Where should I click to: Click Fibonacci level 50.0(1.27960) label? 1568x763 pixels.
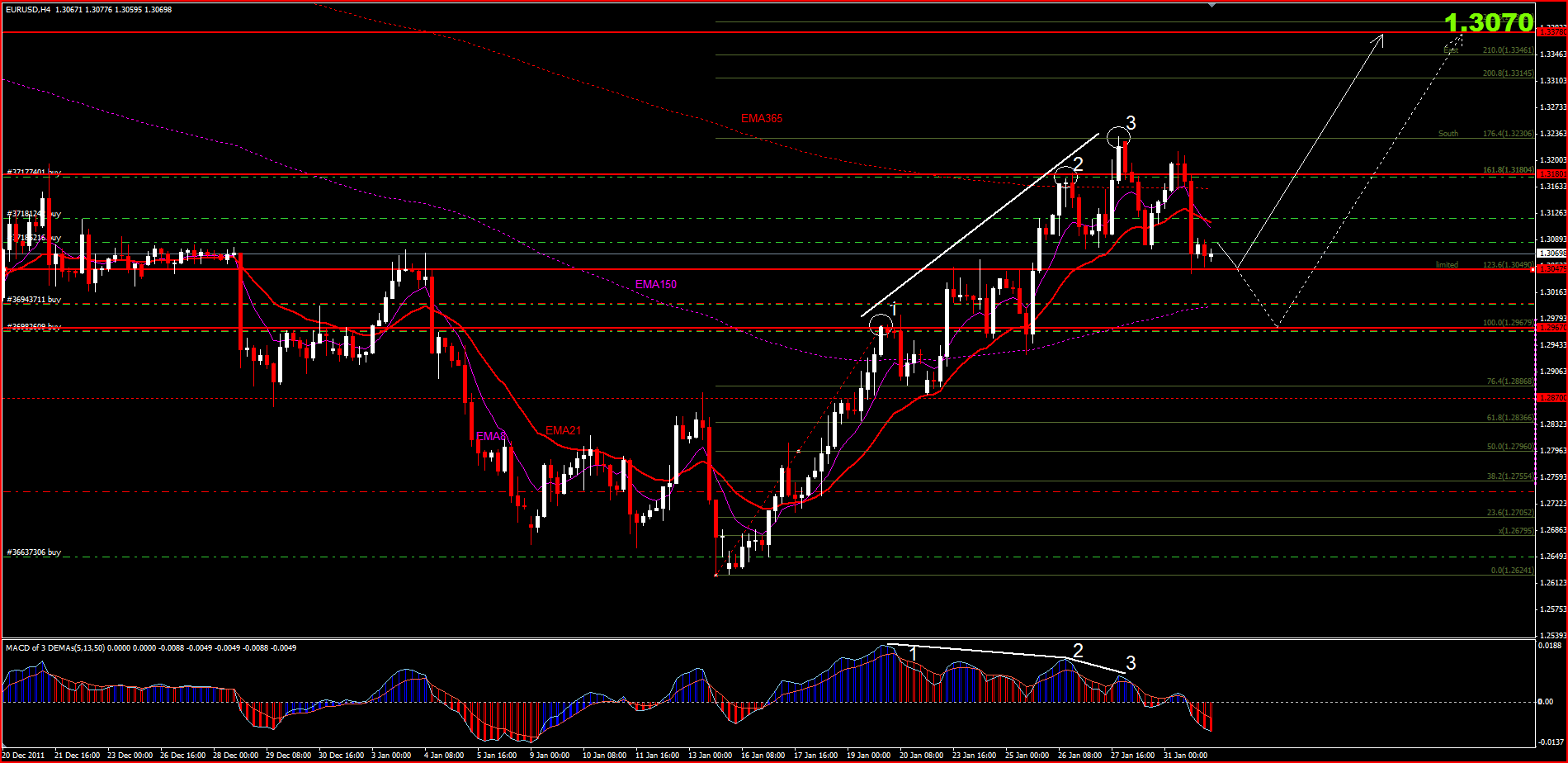pyautogui.click(x=1510, y=447)
